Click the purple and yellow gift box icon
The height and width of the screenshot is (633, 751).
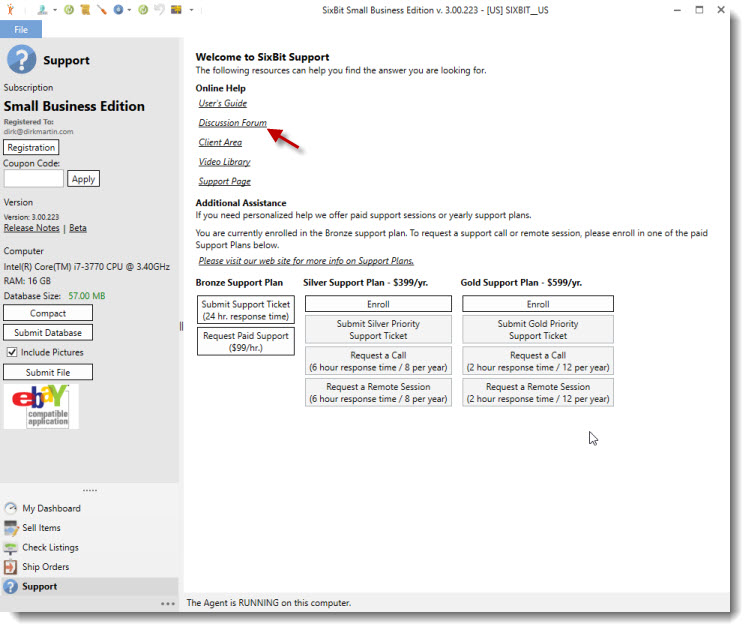point(176,10)
